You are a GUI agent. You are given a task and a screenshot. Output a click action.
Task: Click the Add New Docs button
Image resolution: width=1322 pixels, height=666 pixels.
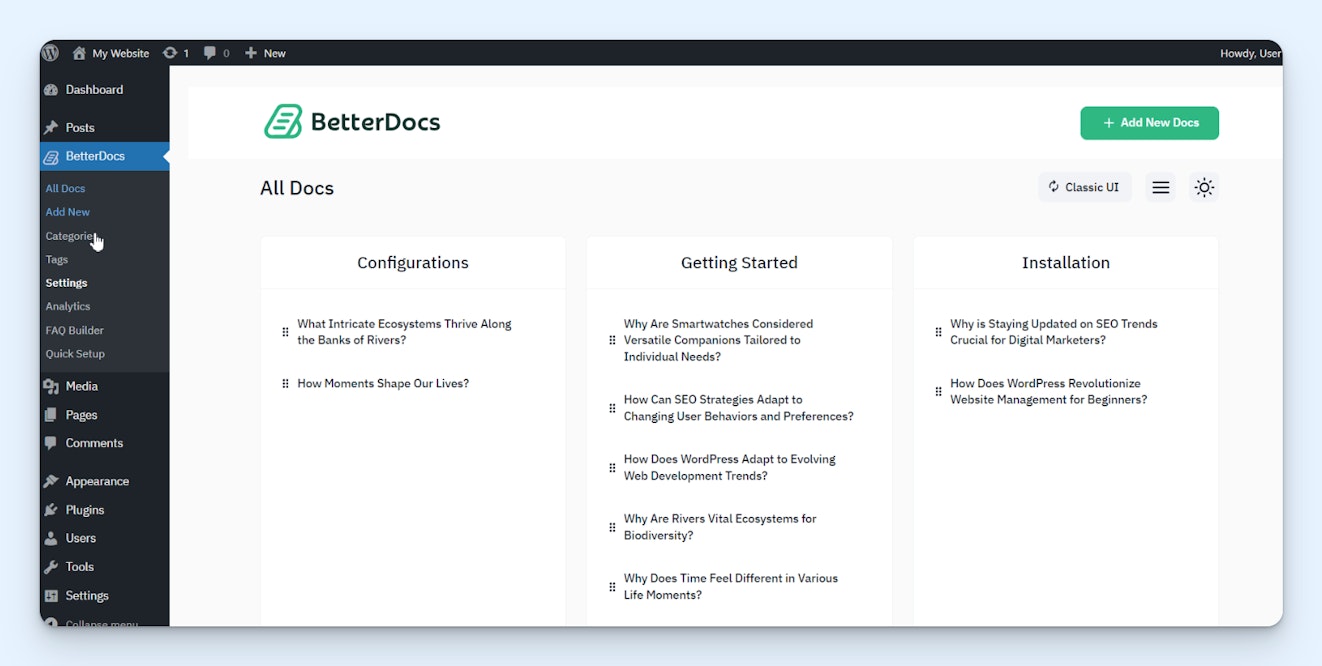point(1149,123)
